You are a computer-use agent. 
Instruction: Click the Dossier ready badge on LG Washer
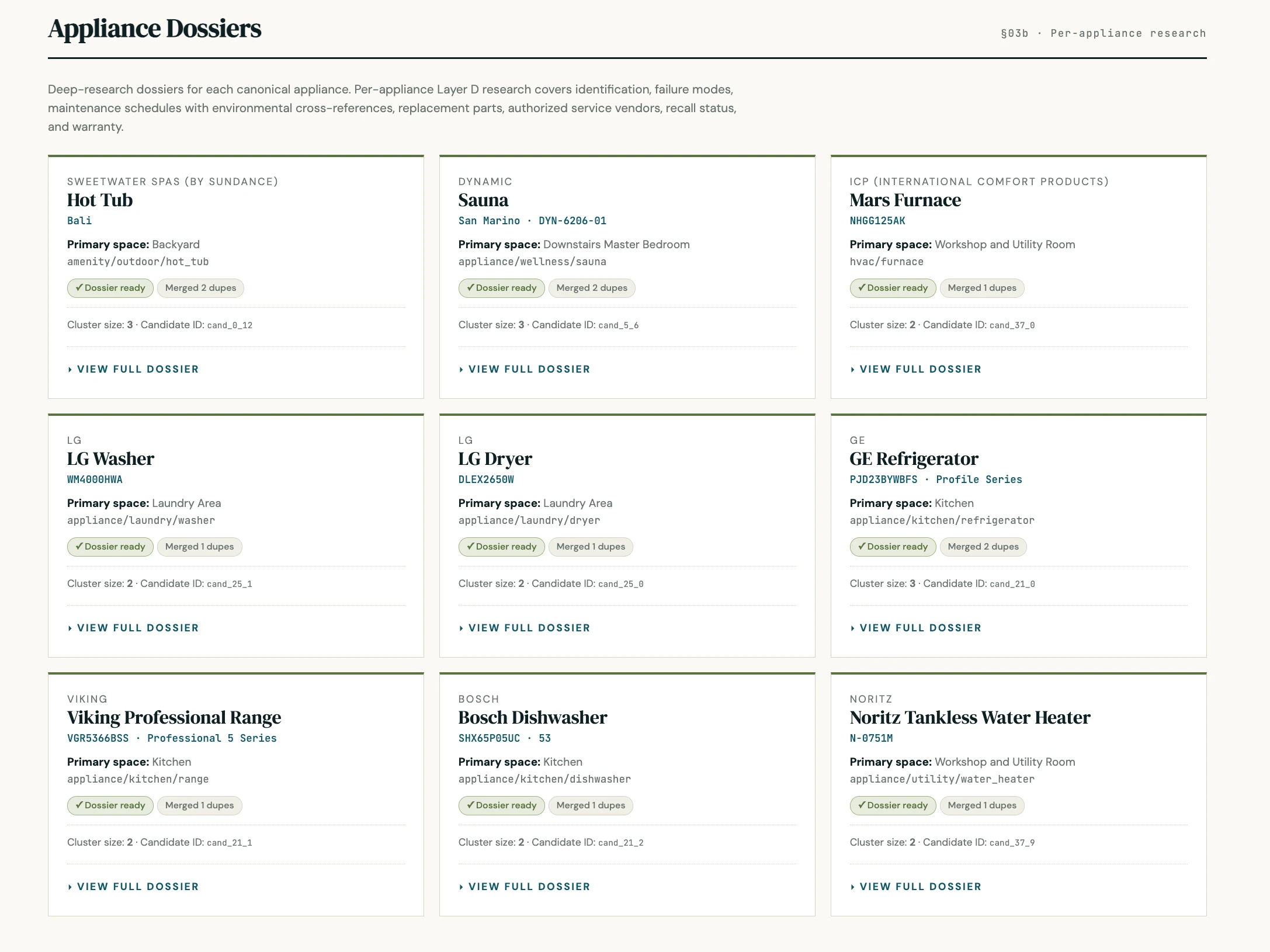coord(110,547)
